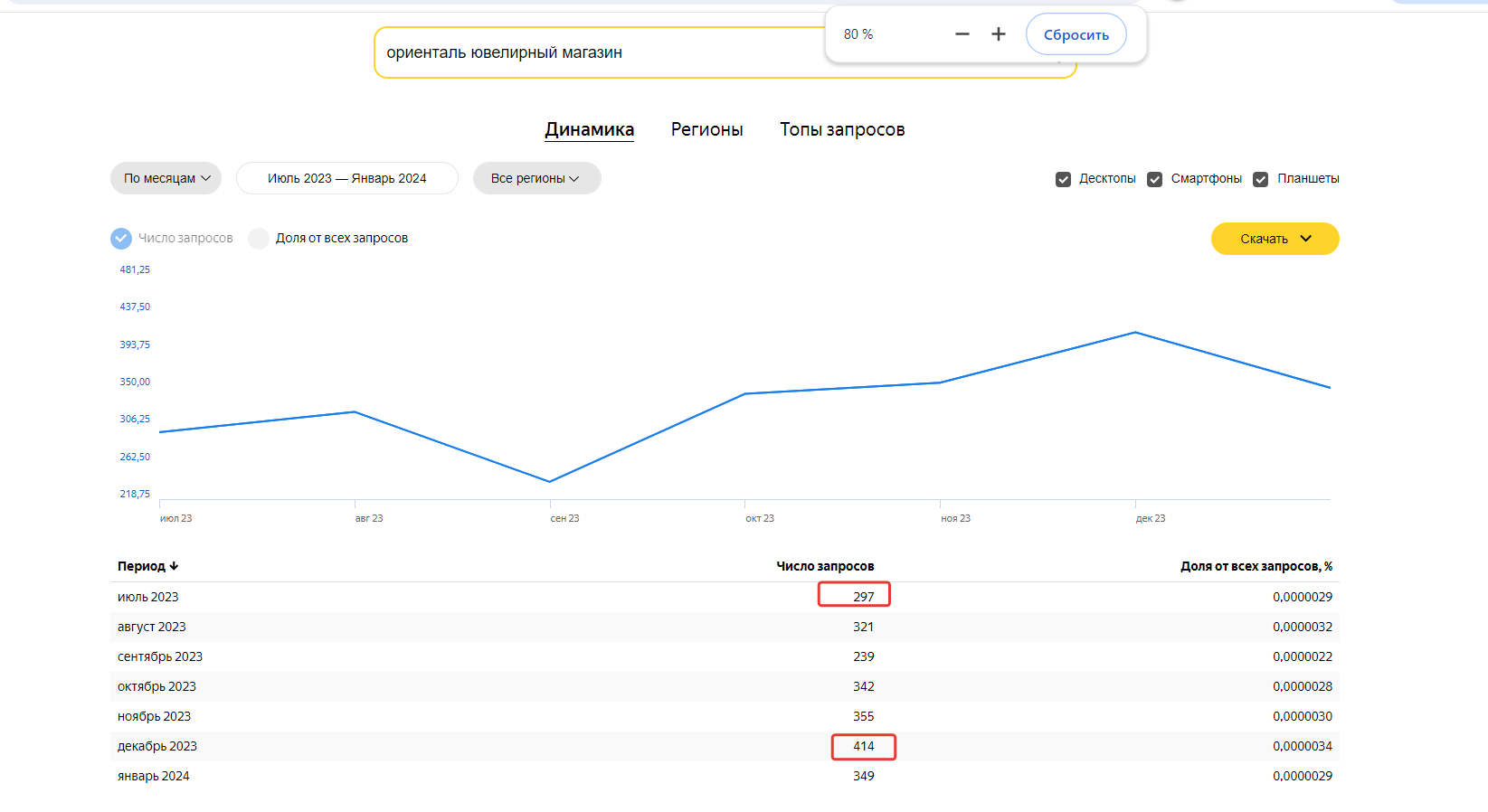Viewport: 1488px width, 812px height.
Task: Click the Число запросов column header
Action: tap(825, 566)
